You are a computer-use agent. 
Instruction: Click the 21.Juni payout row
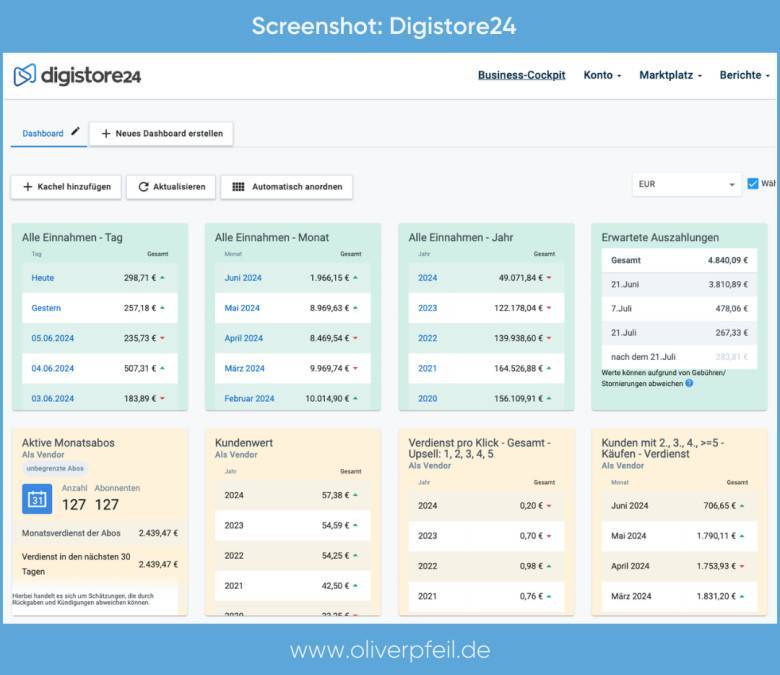[679, 285]
